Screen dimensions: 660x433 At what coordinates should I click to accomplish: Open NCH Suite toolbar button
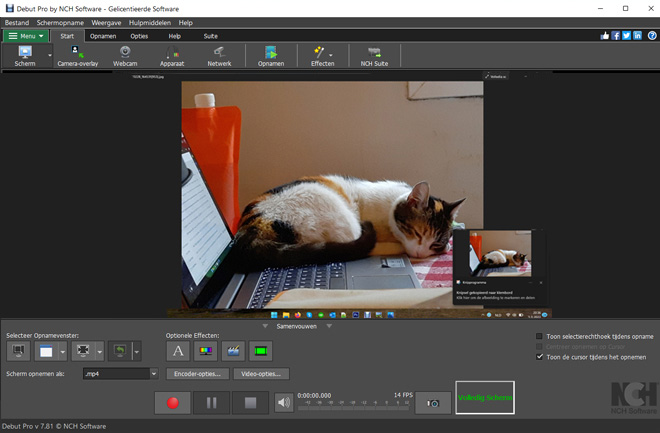point(374,56)
